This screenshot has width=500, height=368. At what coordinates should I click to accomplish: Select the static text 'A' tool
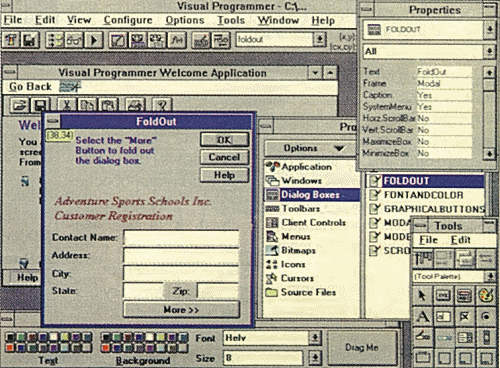(x=422, y=317)
